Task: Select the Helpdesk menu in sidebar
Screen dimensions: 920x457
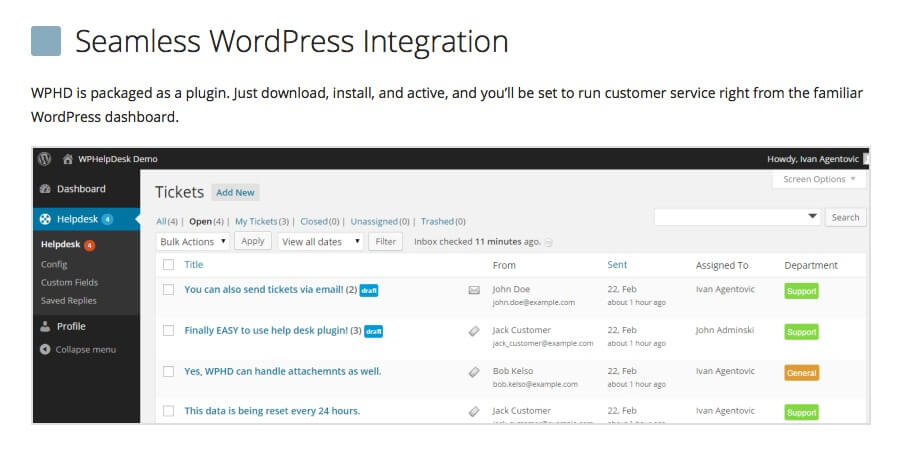Action: [77, 219]
